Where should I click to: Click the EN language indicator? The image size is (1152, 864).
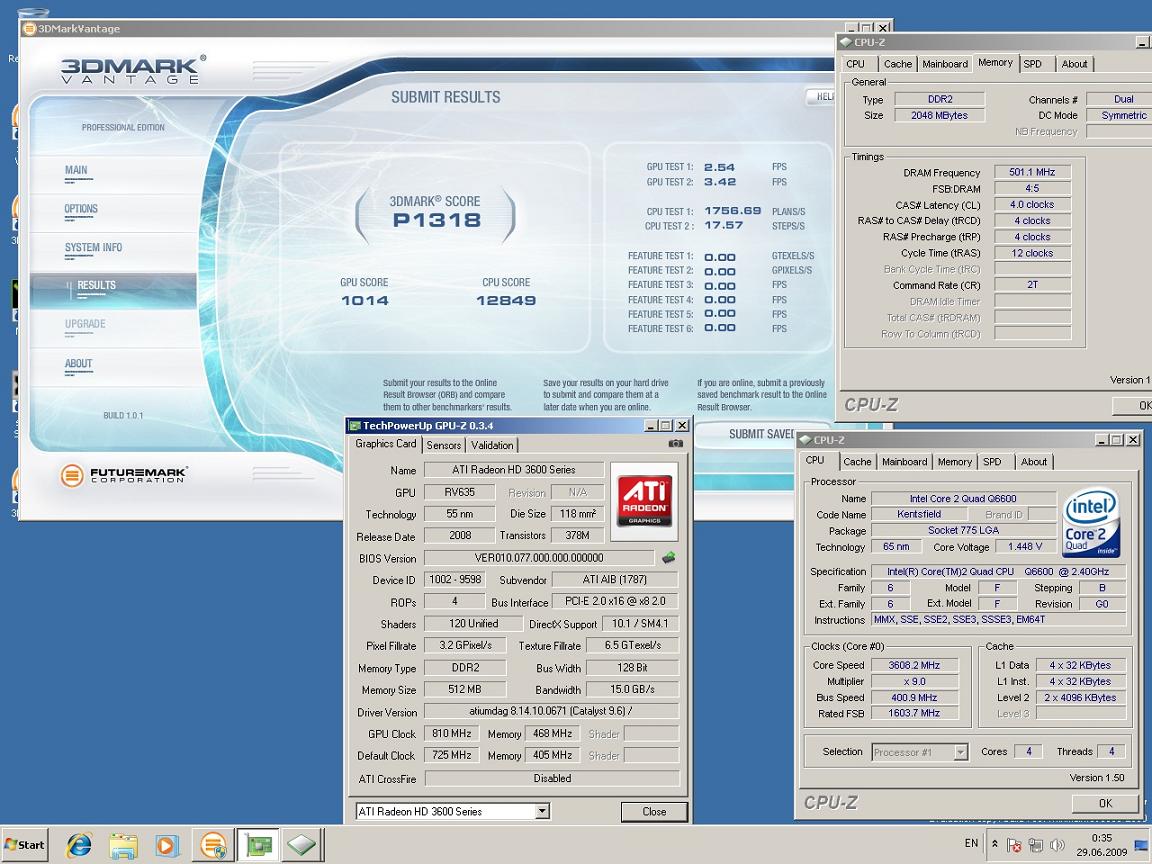tap(971, 843)
